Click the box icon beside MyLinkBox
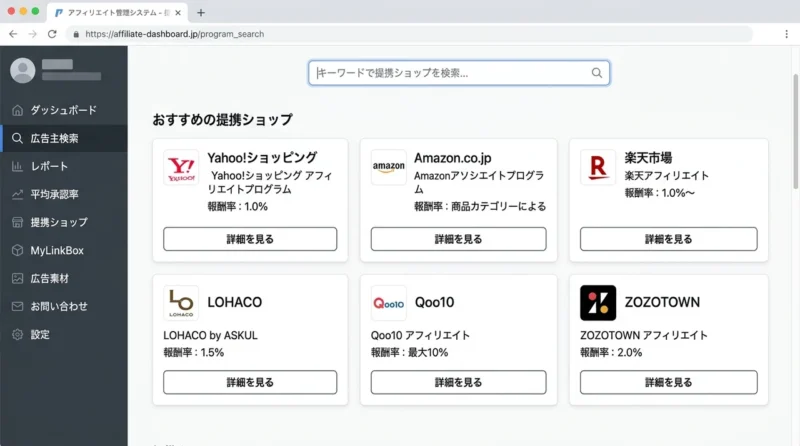This screenshot has width=800, height=446. (17, 251)
